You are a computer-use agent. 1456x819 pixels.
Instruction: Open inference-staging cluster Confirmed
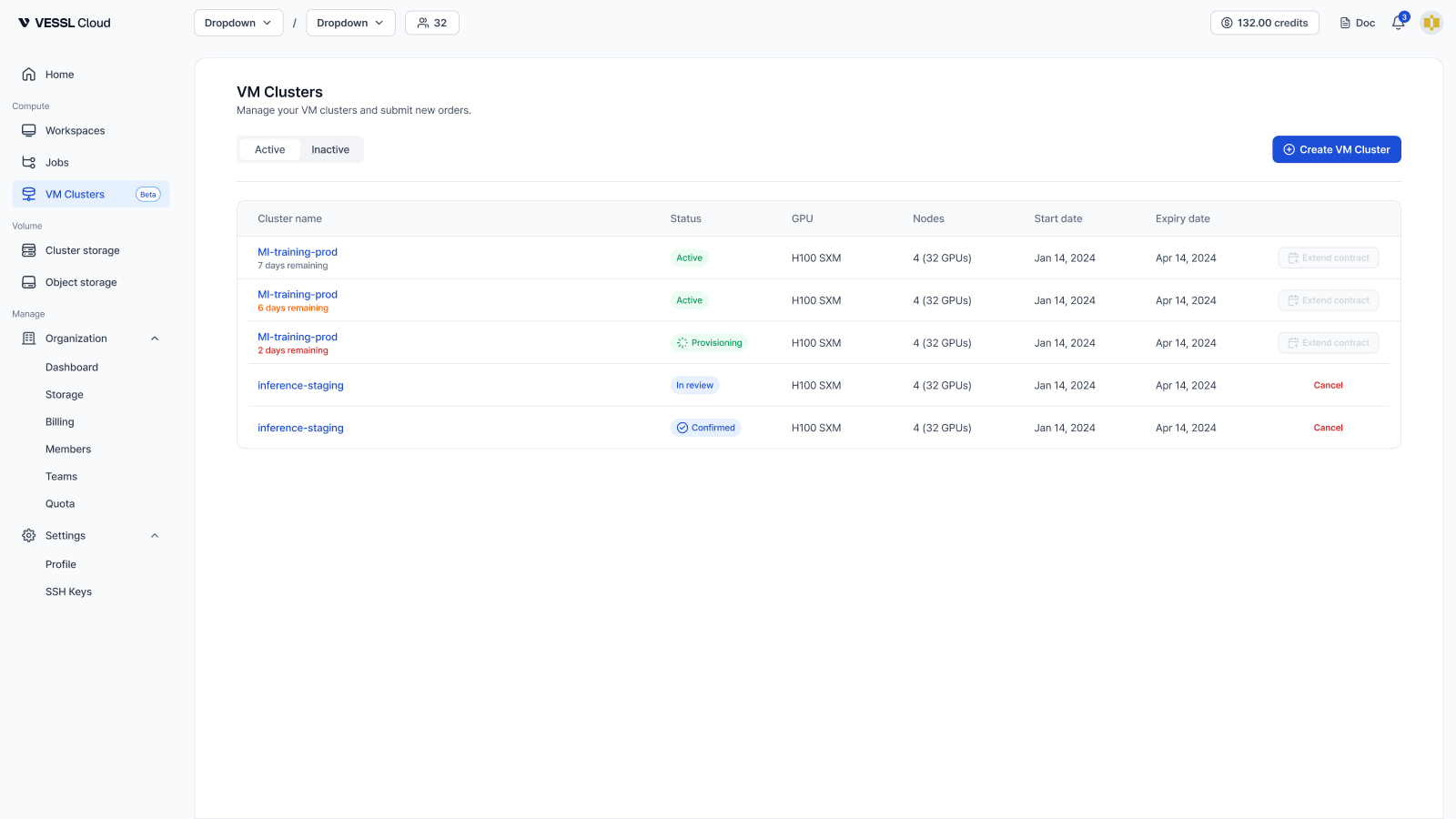coord(300,429)
